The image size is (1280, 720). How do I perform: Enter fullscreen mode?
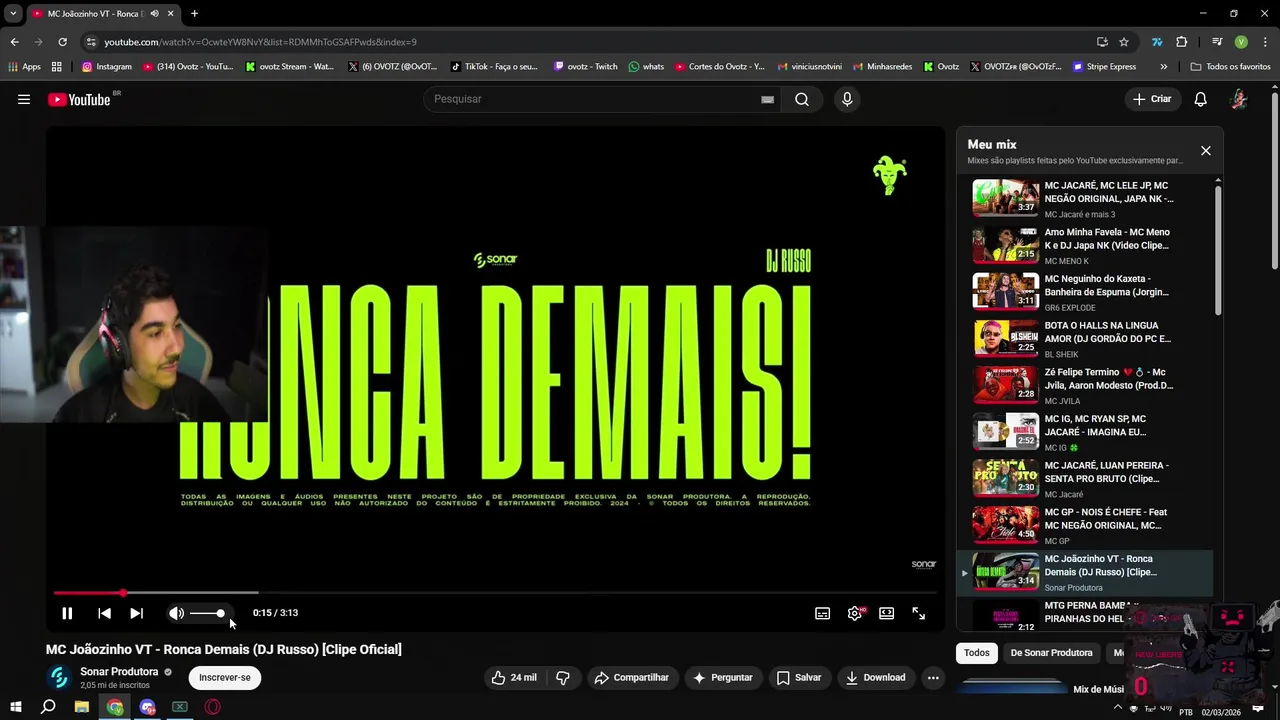pos(918,613)
